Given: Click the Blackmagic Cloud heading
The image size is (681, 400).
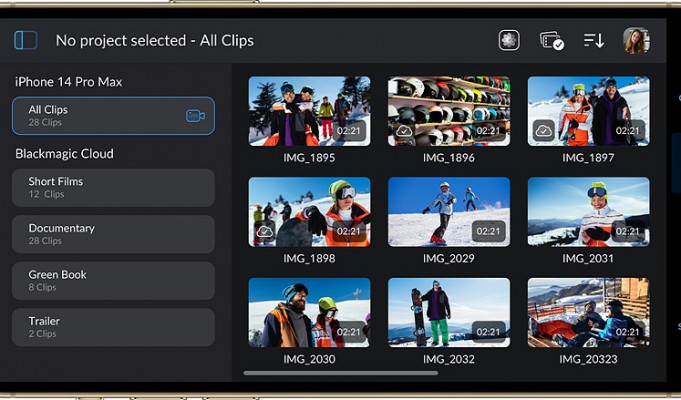Looking at the screenshot, I should [64, 154].
